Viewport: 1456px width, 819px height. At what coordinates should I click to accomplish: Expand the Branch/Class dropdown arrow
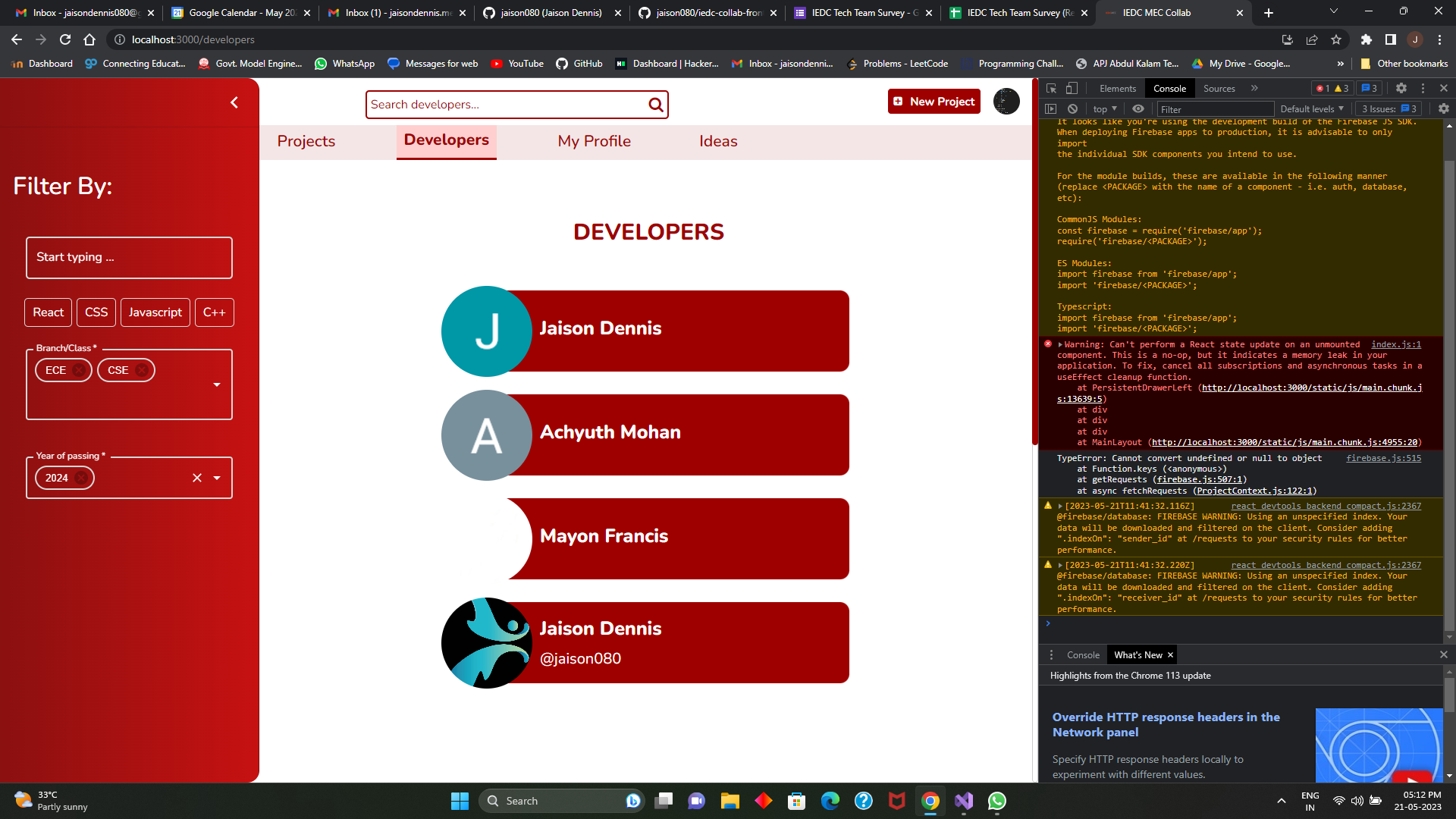pos(217,384)
